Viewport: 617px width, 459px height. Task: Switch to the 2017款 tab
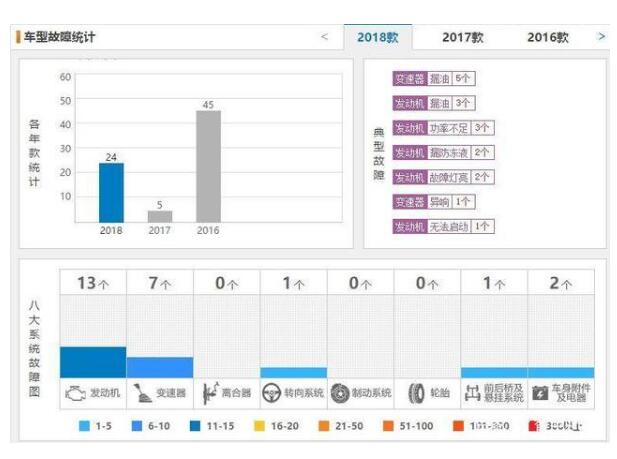click(463, 37)
